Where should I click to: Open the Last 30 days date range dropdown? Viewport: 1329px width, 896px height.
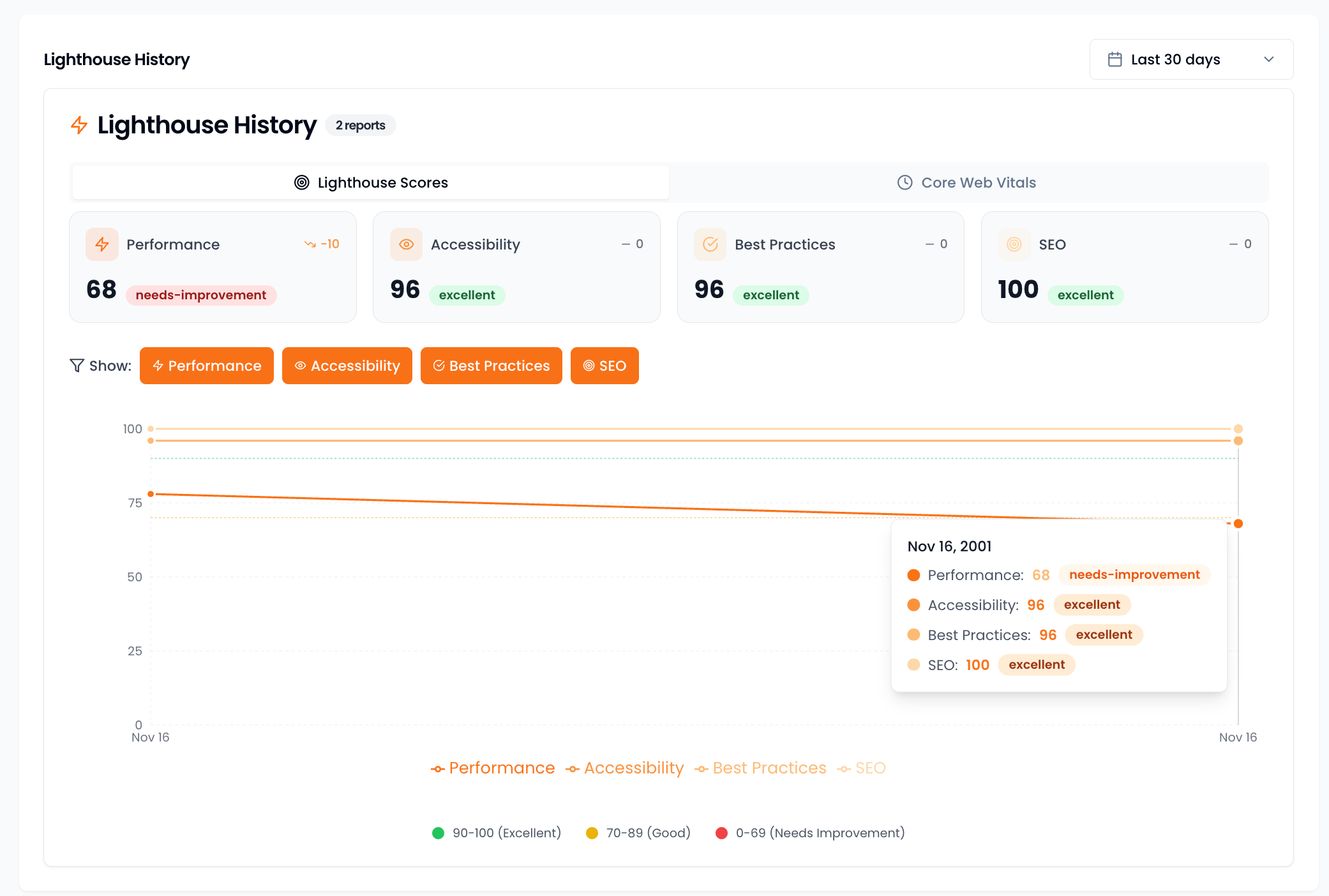[1191, 59]
